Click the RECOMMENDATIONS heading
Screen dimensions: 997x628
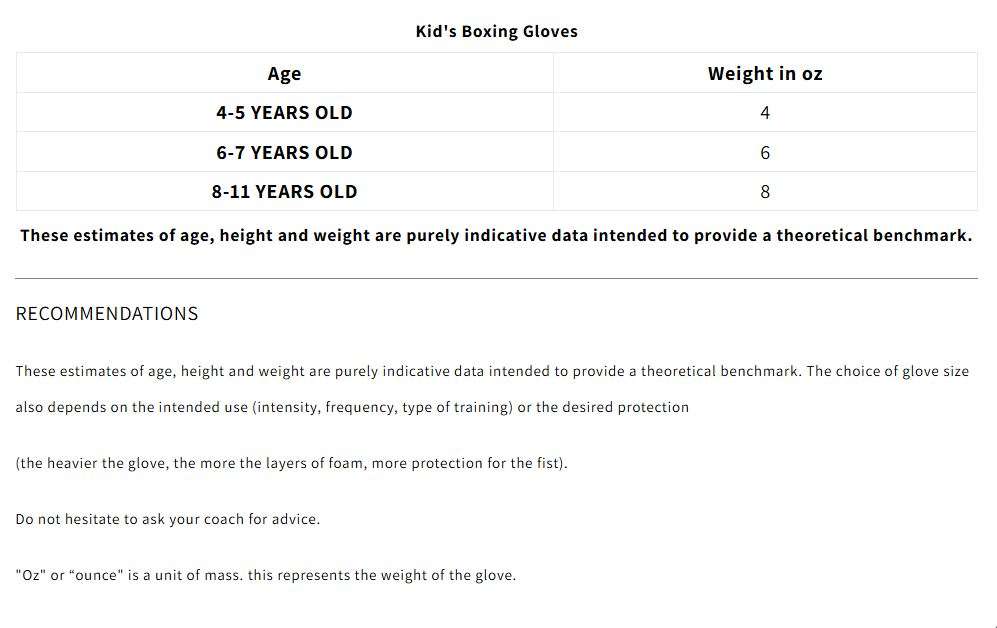click(107, 314)
